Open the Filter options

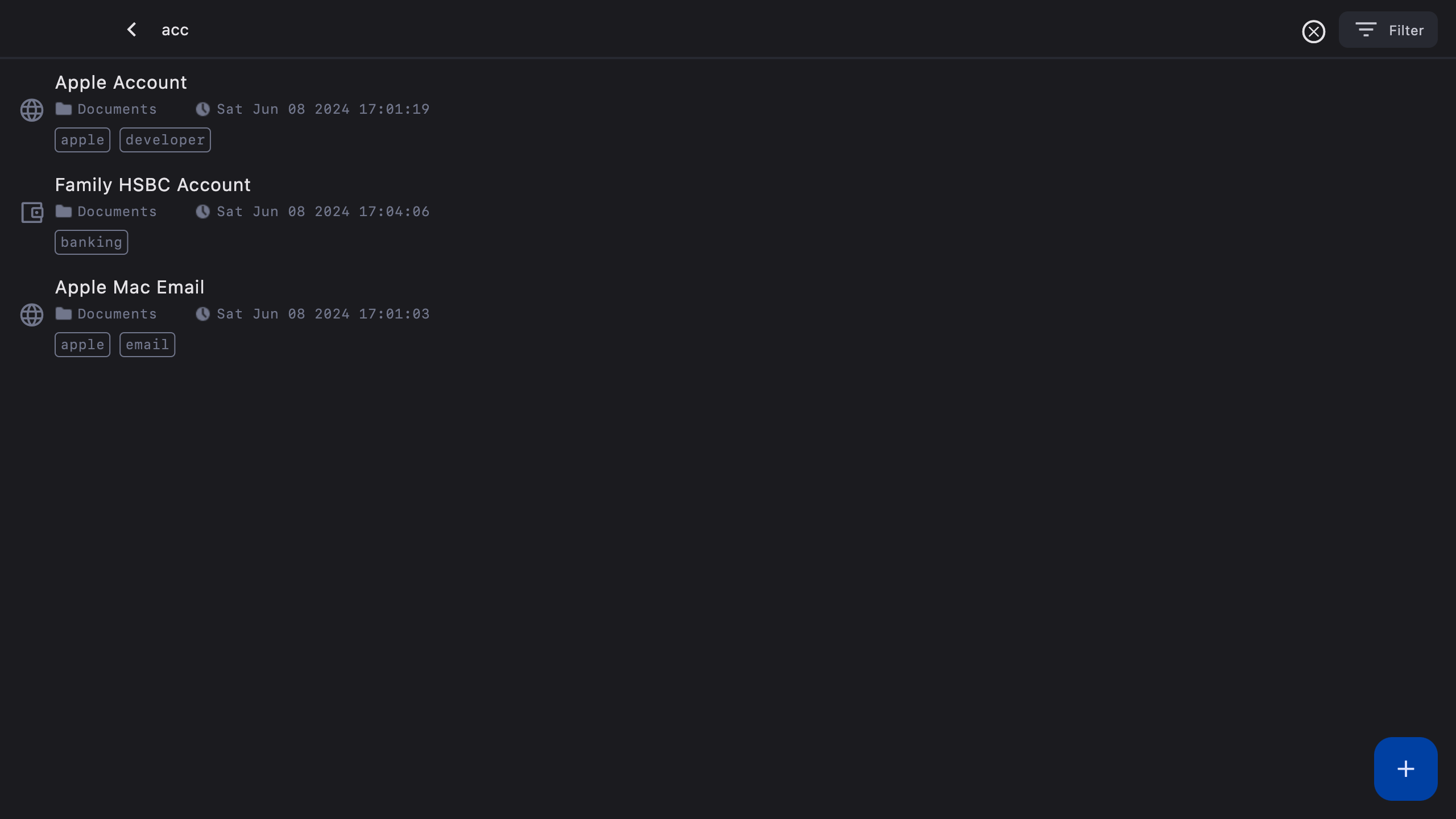tap(1388, 30)
